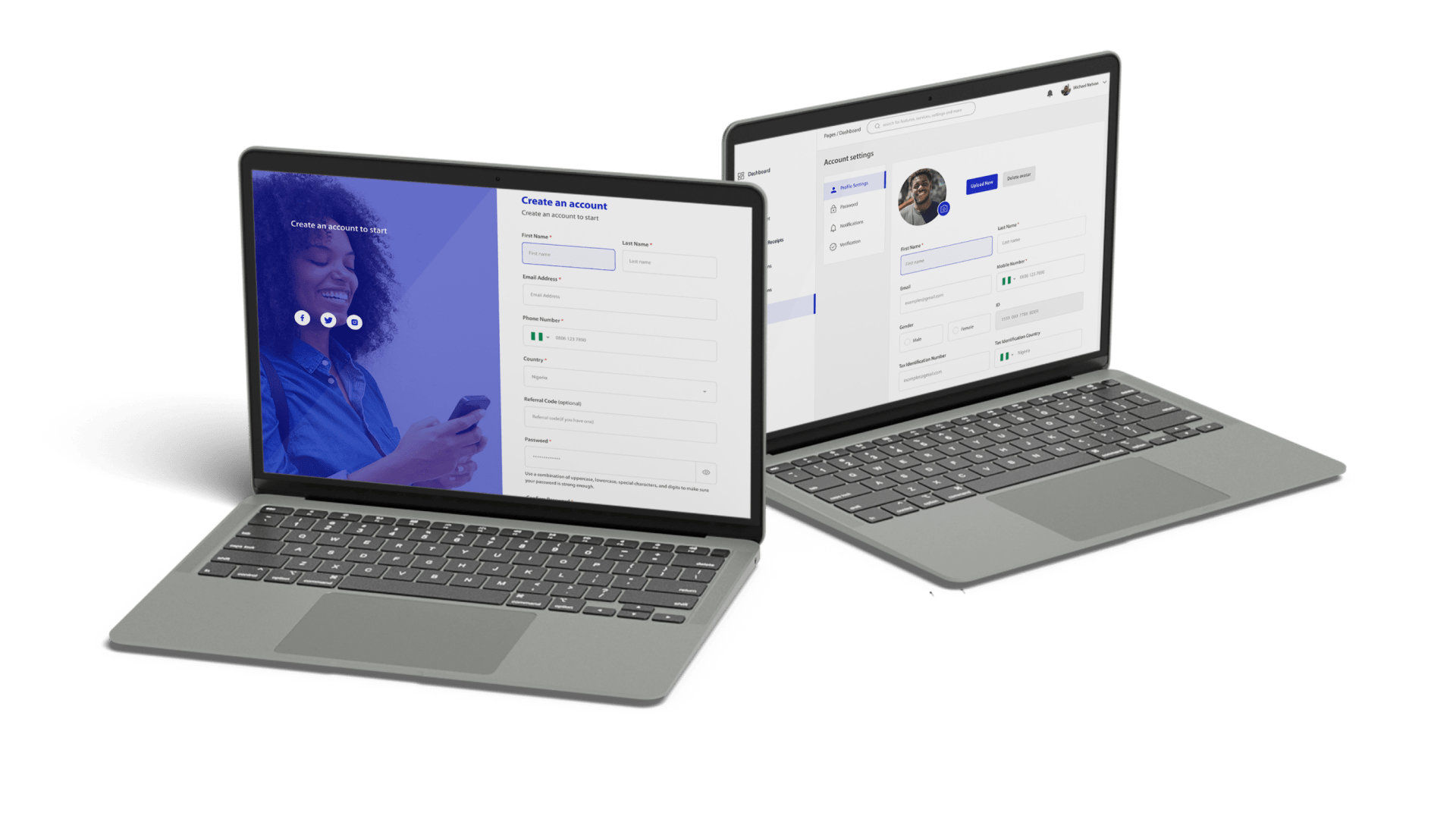Click the Instagram social media icon
The width and height of the screenshot is (1456, 819).
coord(355,320)
